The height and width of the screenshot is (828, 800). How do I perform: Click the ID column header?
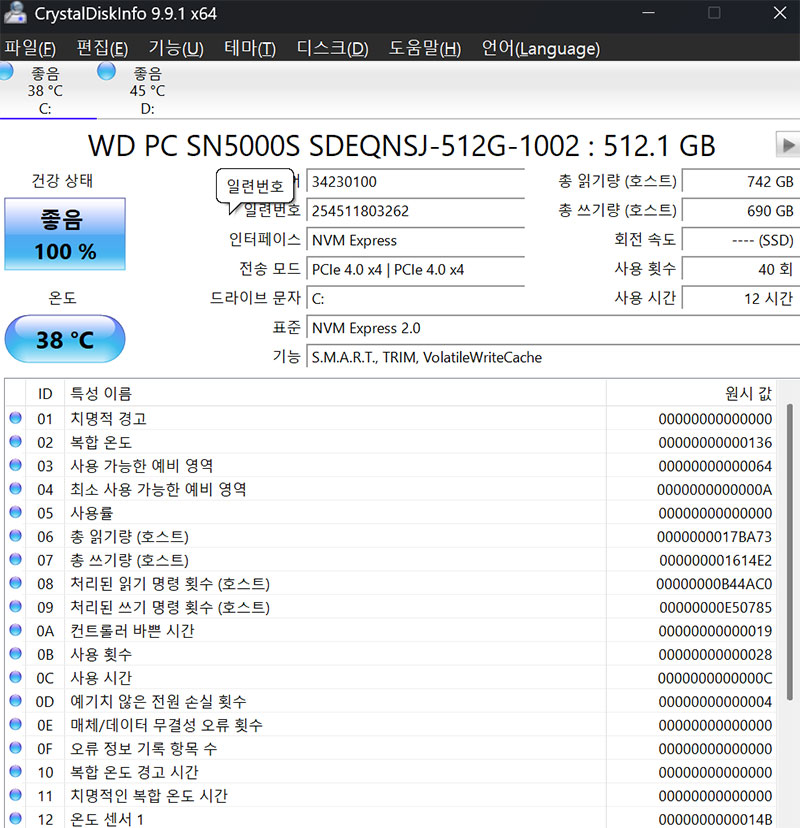(x=45, y=393)
